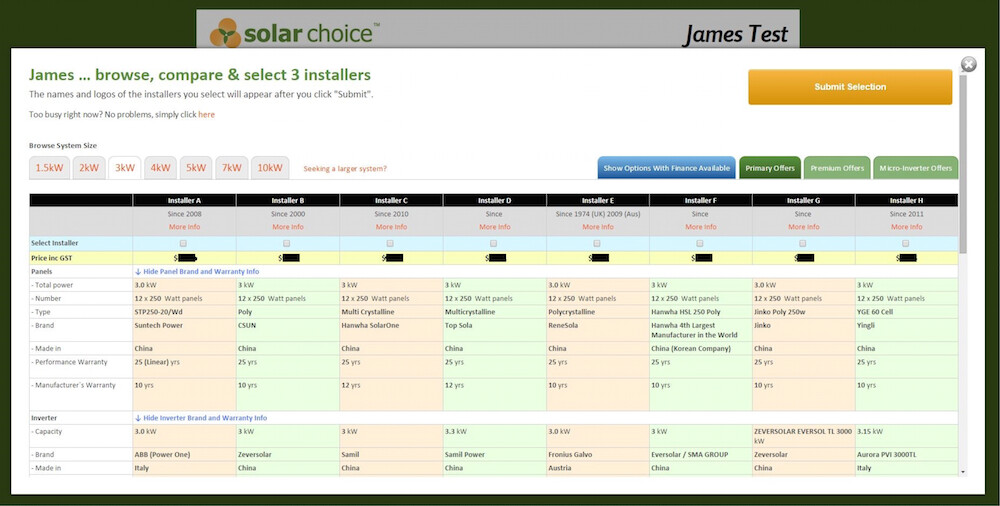Switch to the 2kW system size tab
1000x506 pixels.
coord(89,168)
